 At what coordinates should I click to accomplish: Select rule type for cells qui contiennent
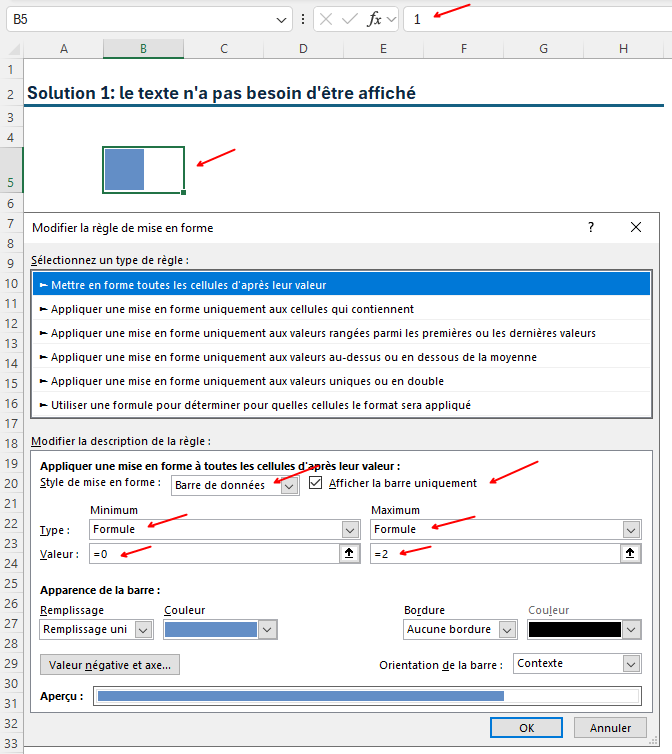coord(232,309)
